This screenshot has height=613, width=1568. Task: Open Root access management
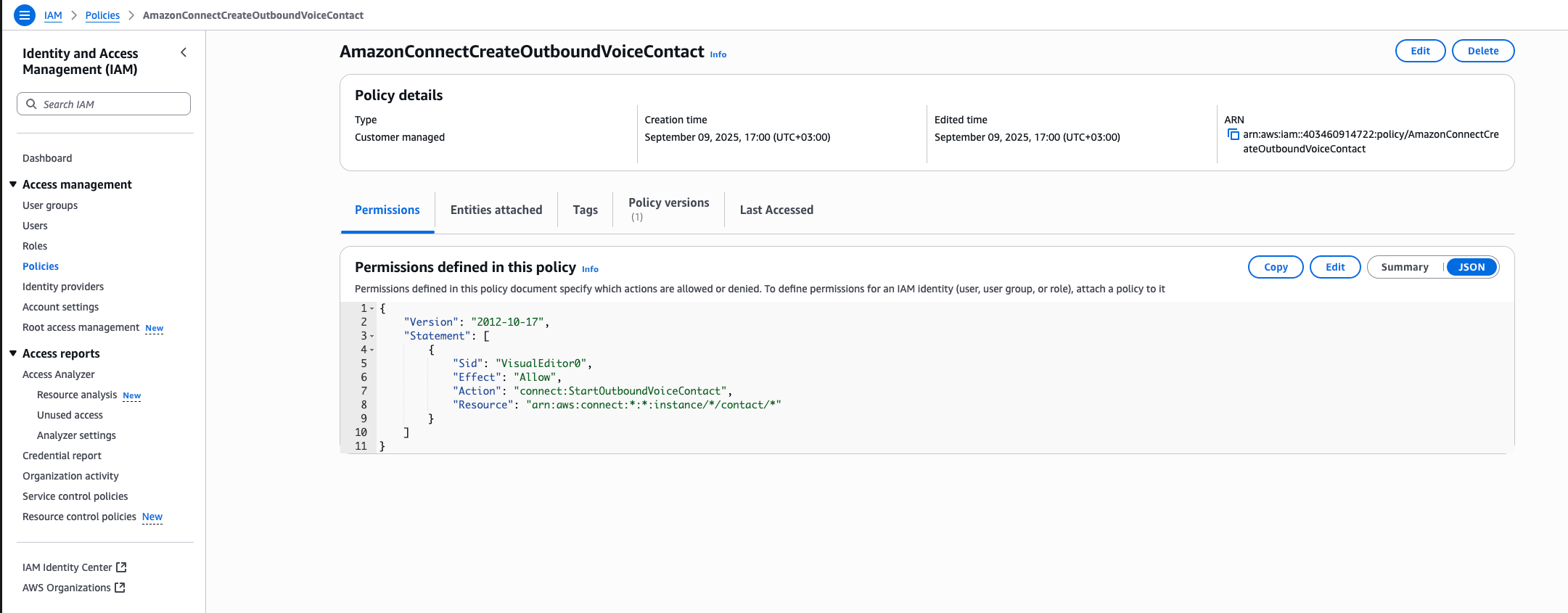pos(81,327)
